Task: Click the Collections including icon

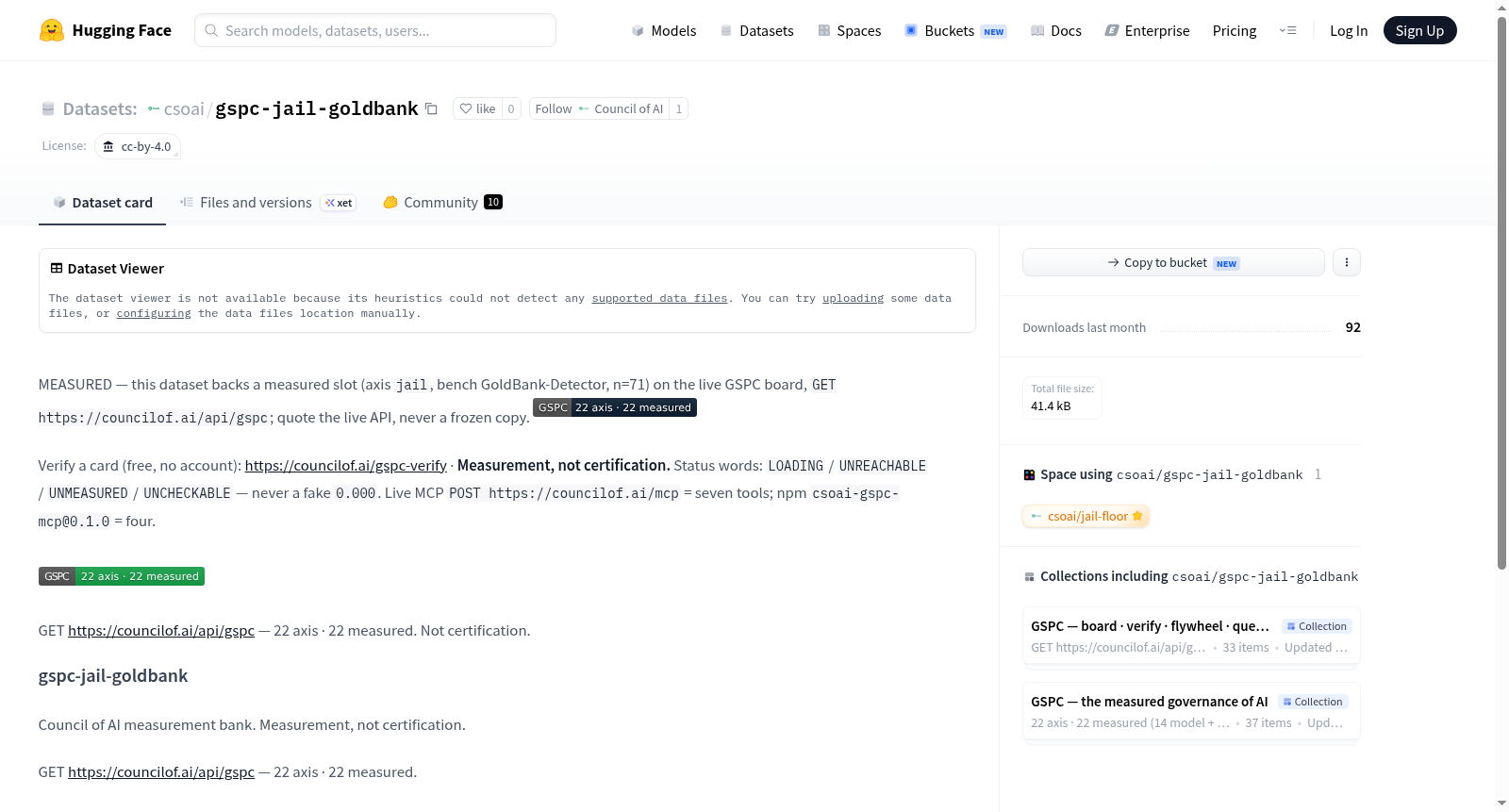Action: [1029, 576]
